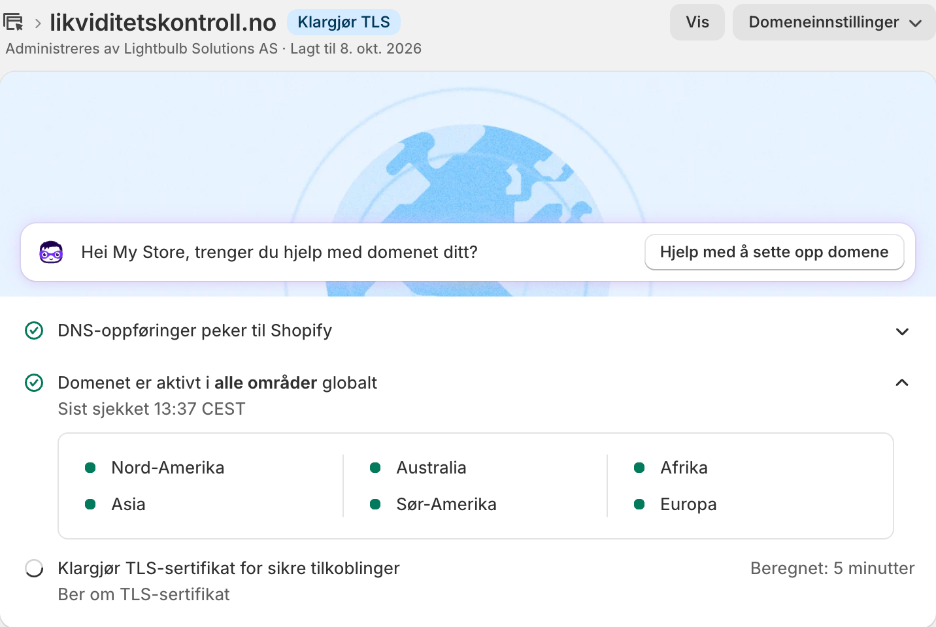Click the green status dot for Australia
Viewport: 936px width, 627px height.
pyautogui.click(x=375, y=468)
